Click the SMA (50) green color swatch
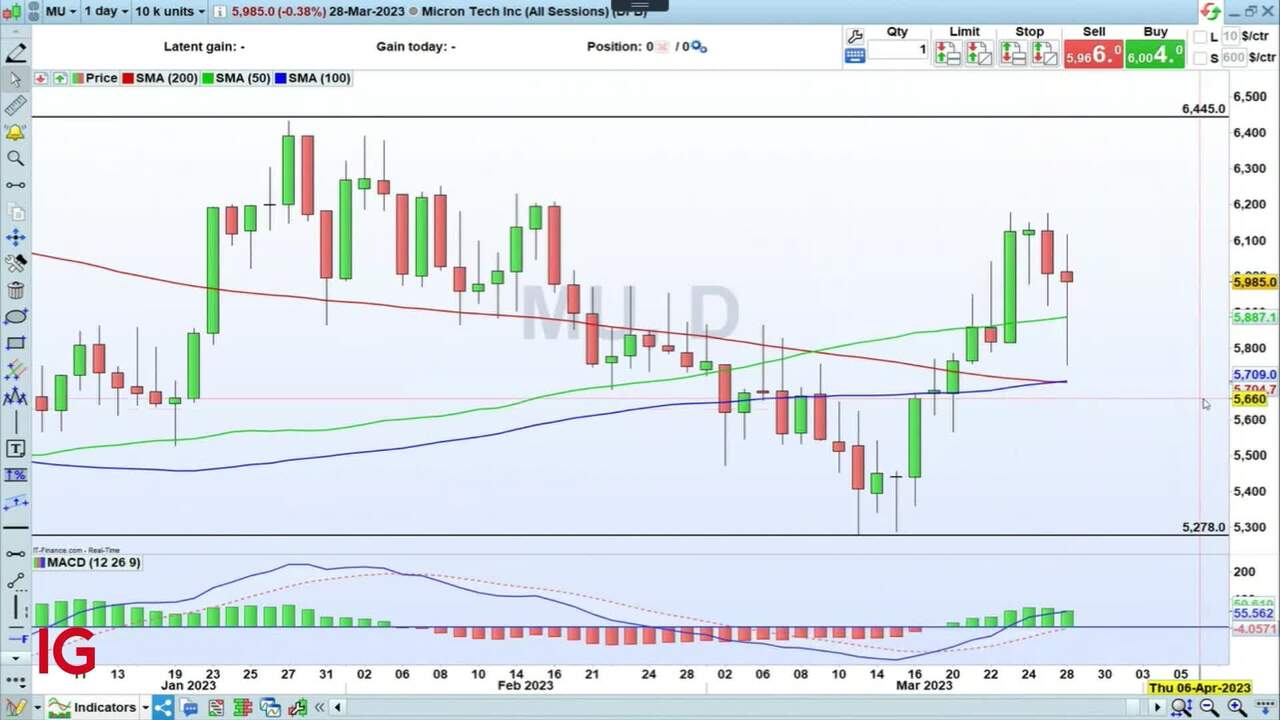This screenshot has width=1280, height=720. coord(208,78)
